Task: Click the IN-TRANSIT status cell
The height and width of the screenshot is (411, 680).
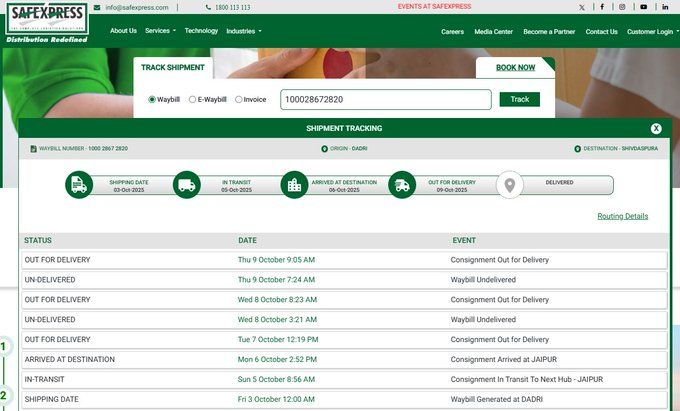Action: click(44, 379)
